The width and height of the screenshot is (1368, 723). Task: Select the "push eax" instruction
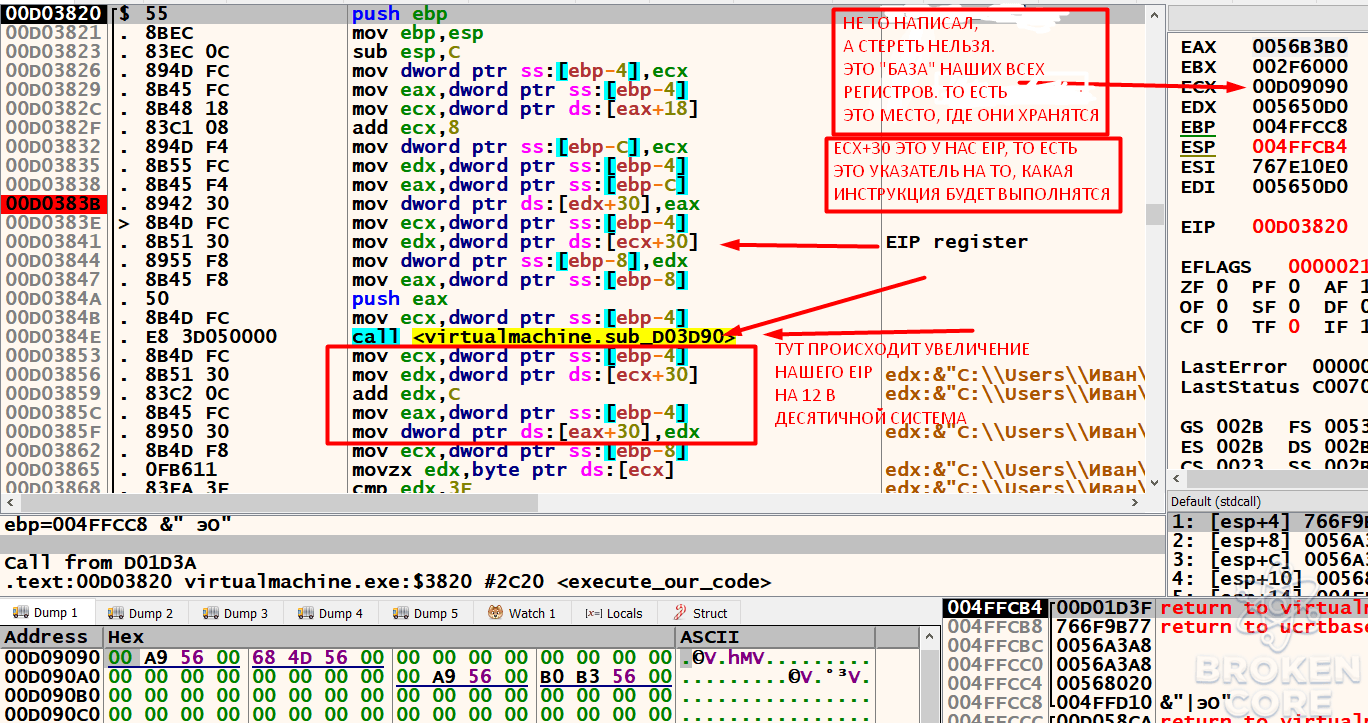click(400, 299)
